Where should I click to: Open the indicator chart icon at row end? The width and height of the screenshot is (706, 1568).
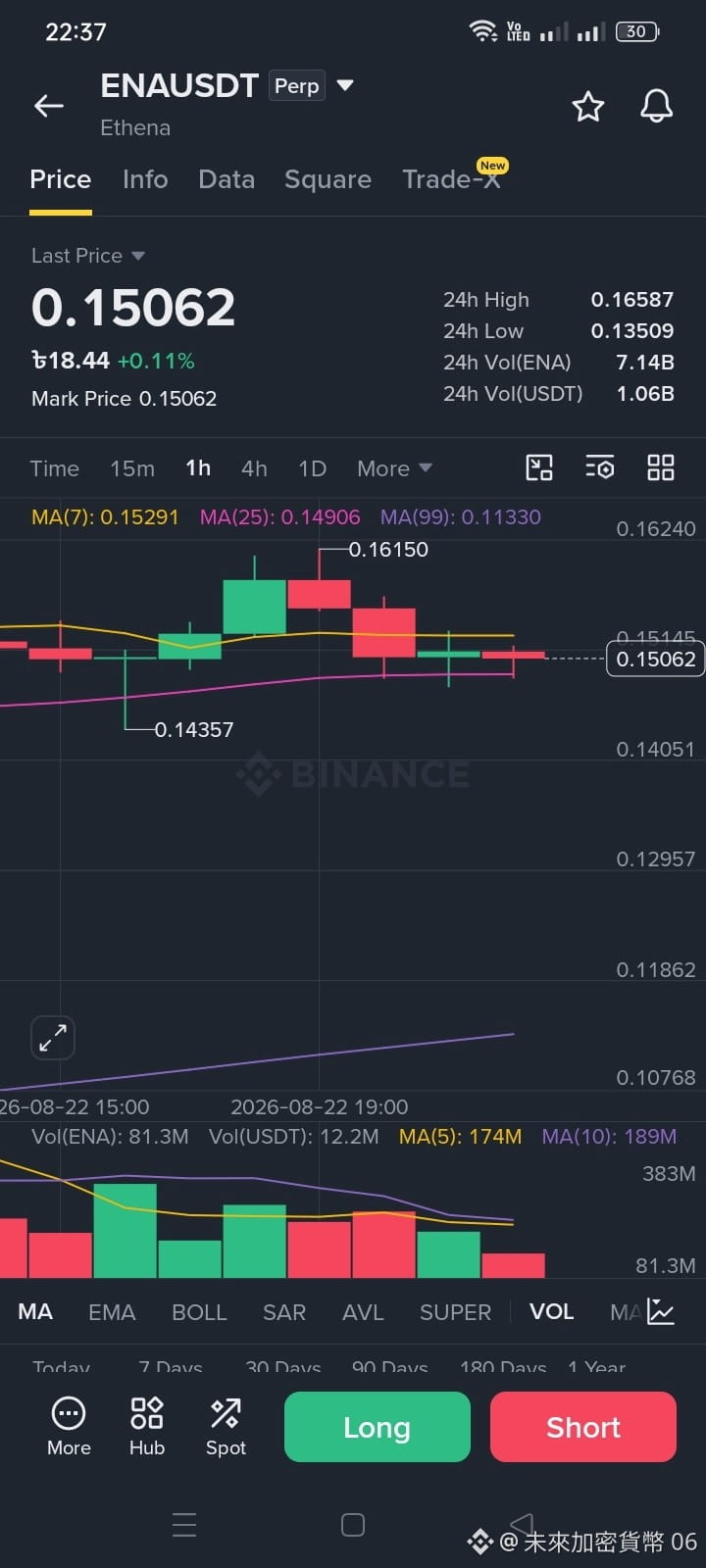[x=661, y=1311]
